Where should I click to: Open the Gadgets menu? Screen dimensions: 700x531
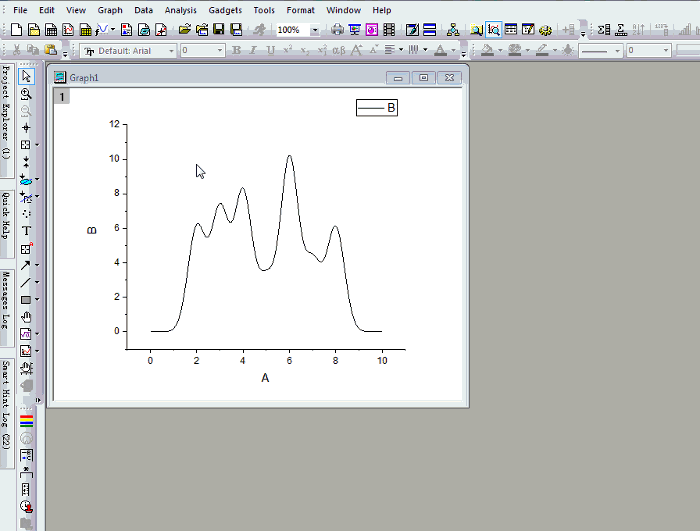(x=225, y=10)
